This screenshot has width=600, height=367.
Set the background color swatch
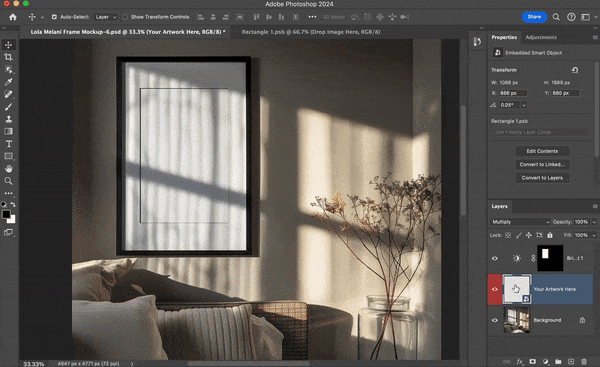(12, 220)
